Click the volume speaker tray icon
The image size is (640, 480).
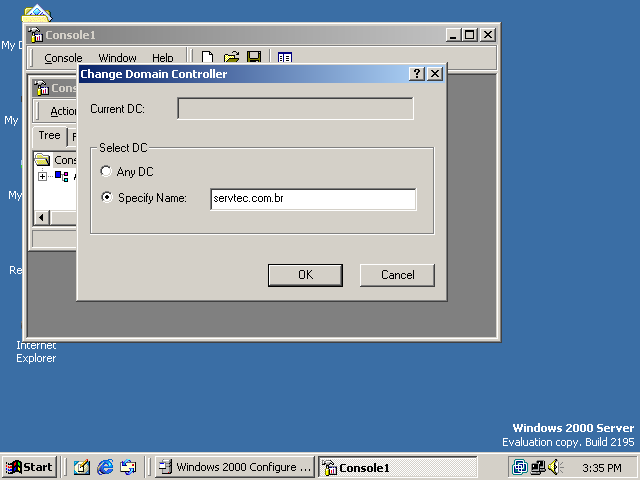(555, 467)
